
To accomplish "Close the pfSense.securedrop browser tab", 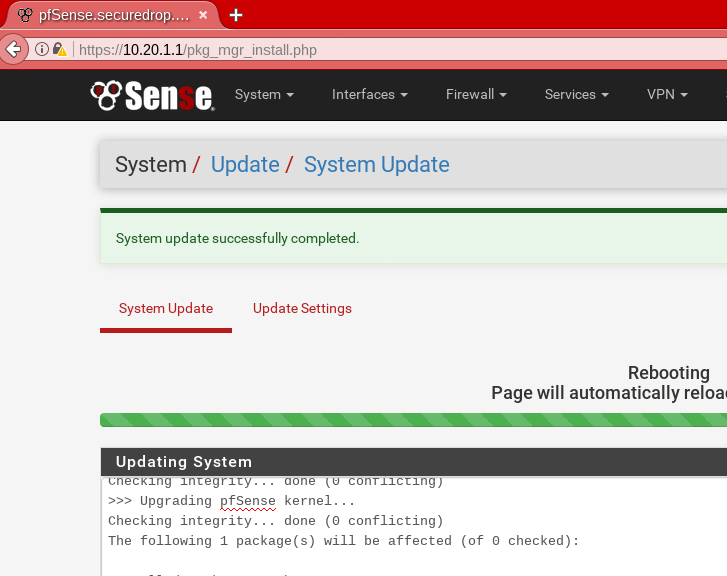I will click(x=203, y=15).
